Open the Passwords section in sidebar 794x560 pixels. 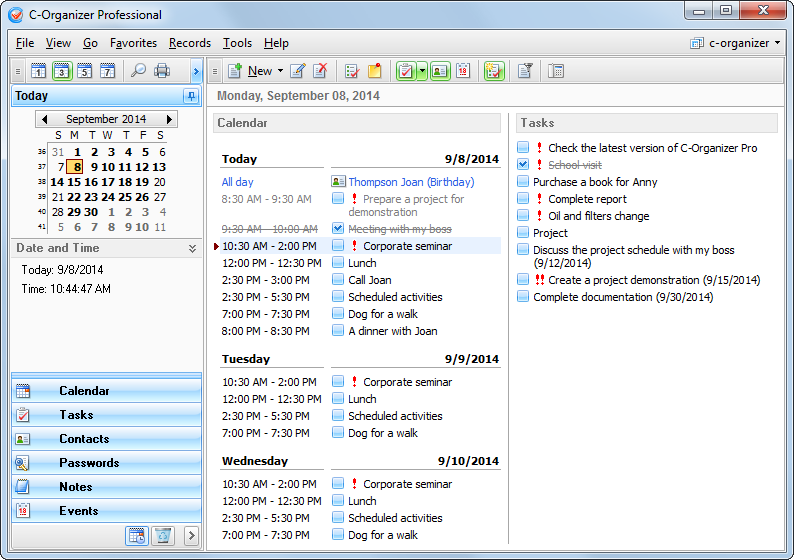pos(106,463)
